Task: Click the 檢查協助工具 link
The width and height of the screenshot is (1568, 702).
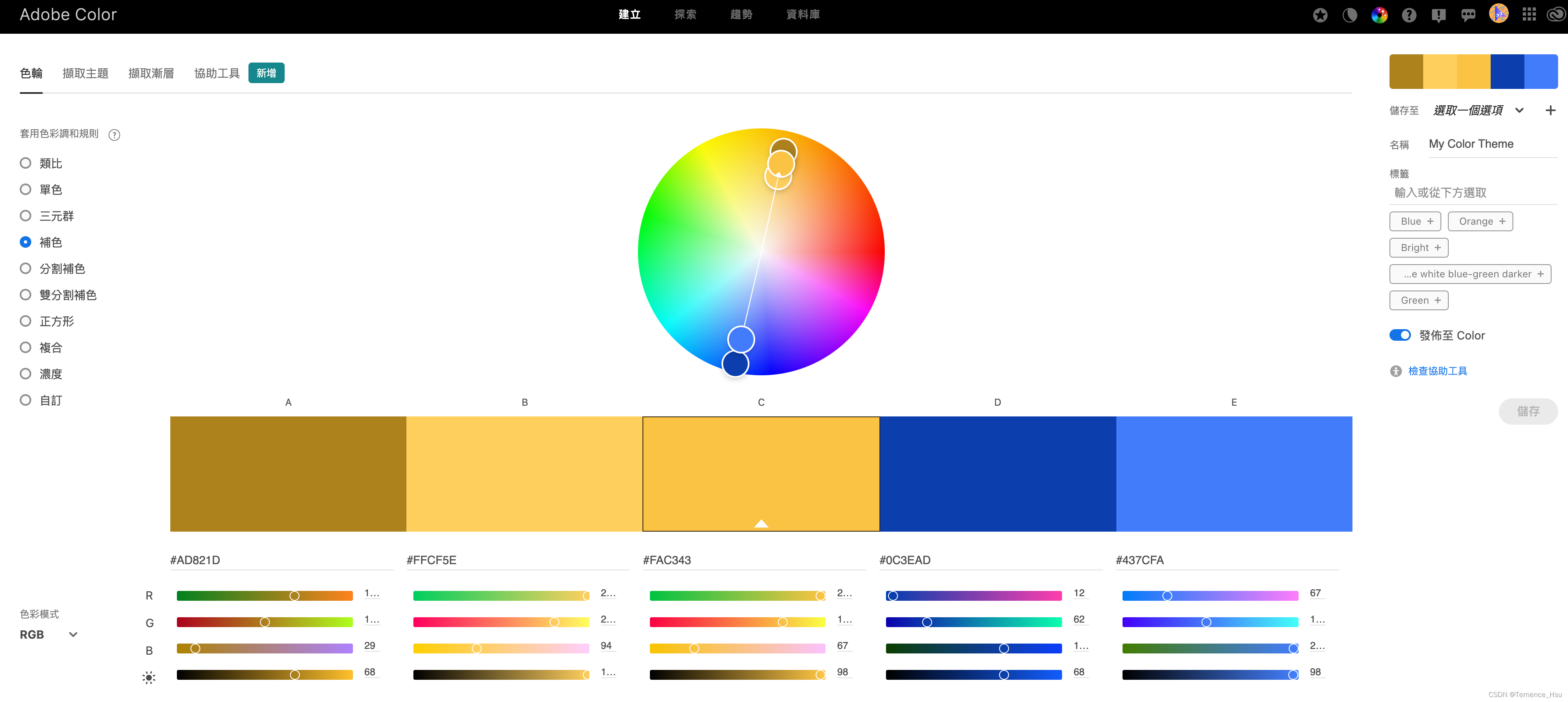Action: tap(1437, 371)
